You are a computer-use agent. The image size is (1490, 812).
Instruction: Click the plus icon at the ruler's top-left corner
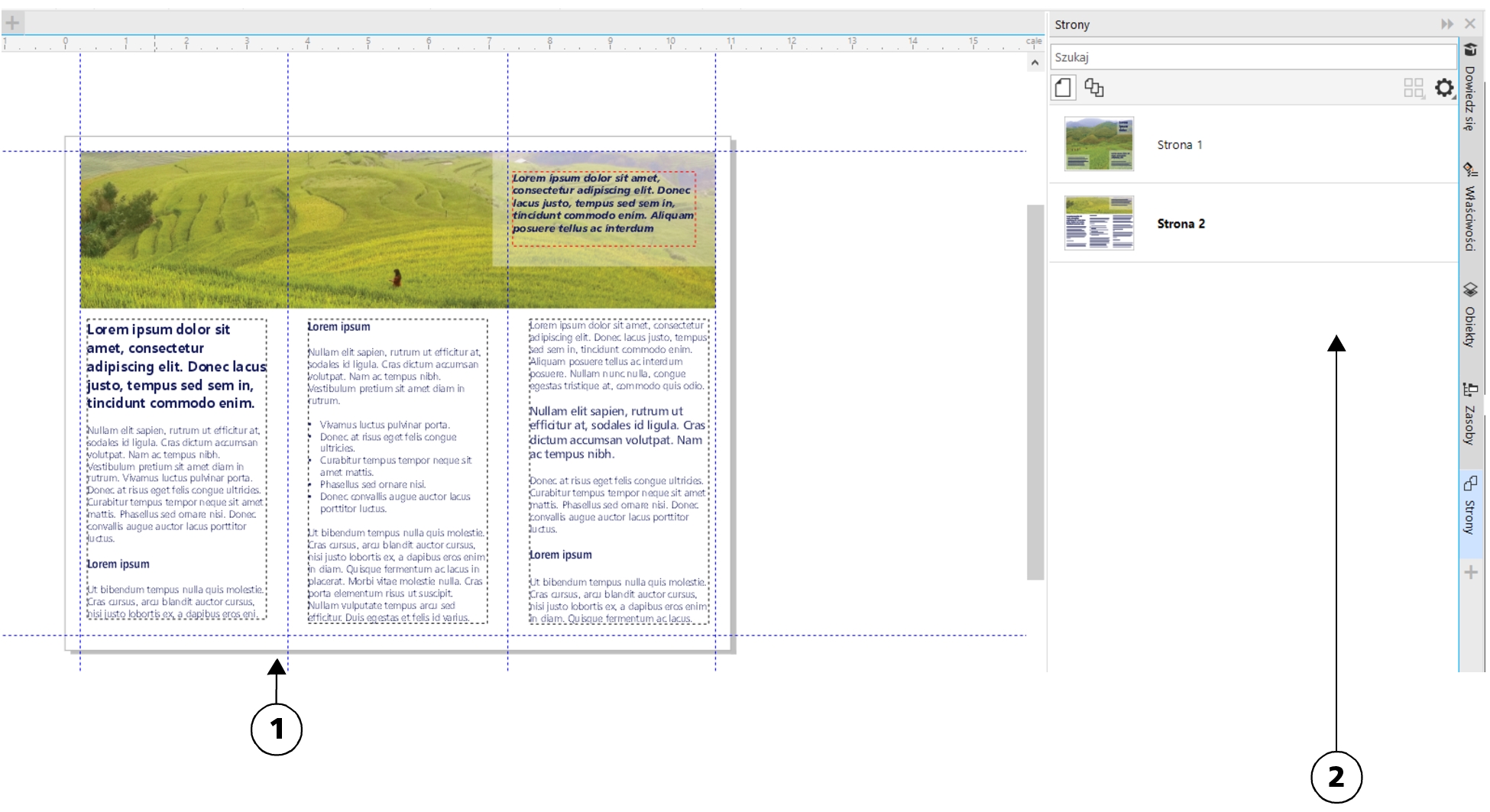tap(12, 23)
